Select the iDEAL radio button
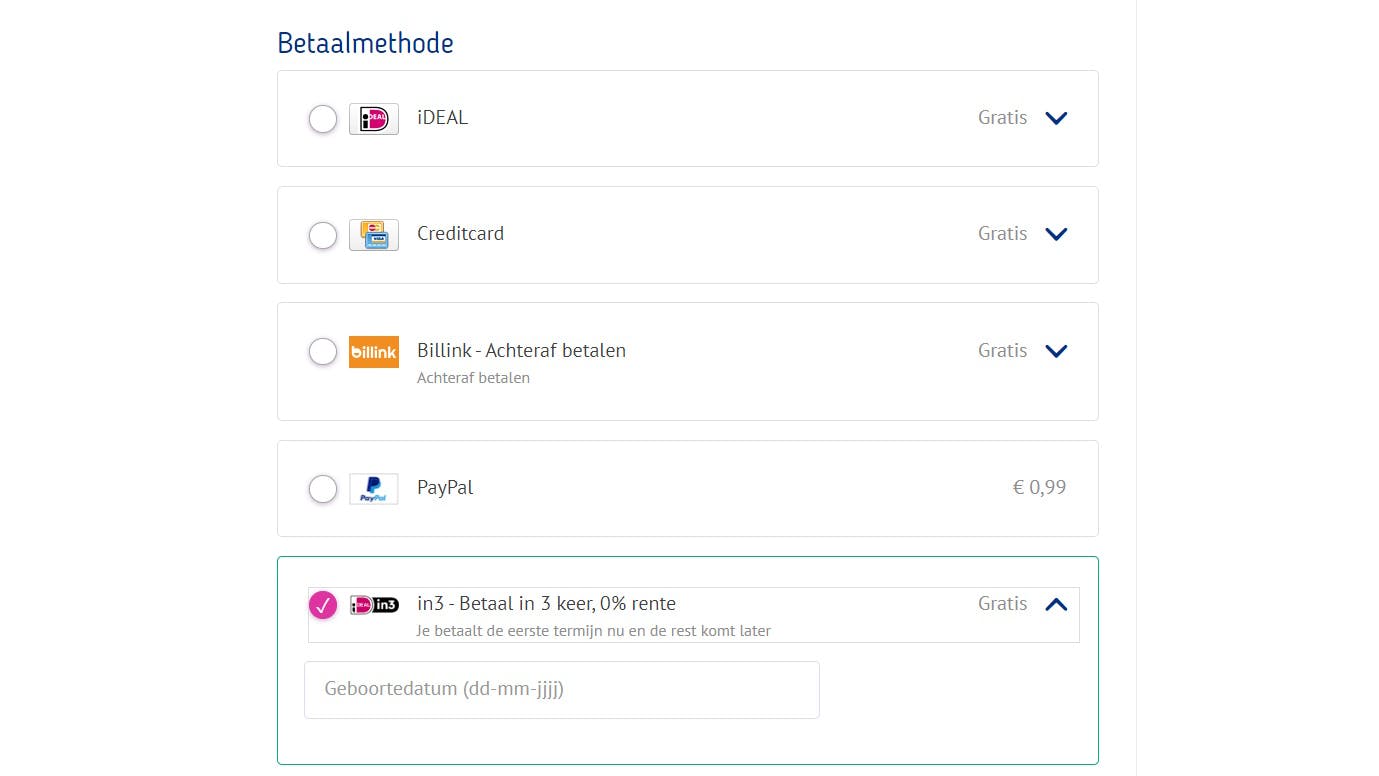 322,119
